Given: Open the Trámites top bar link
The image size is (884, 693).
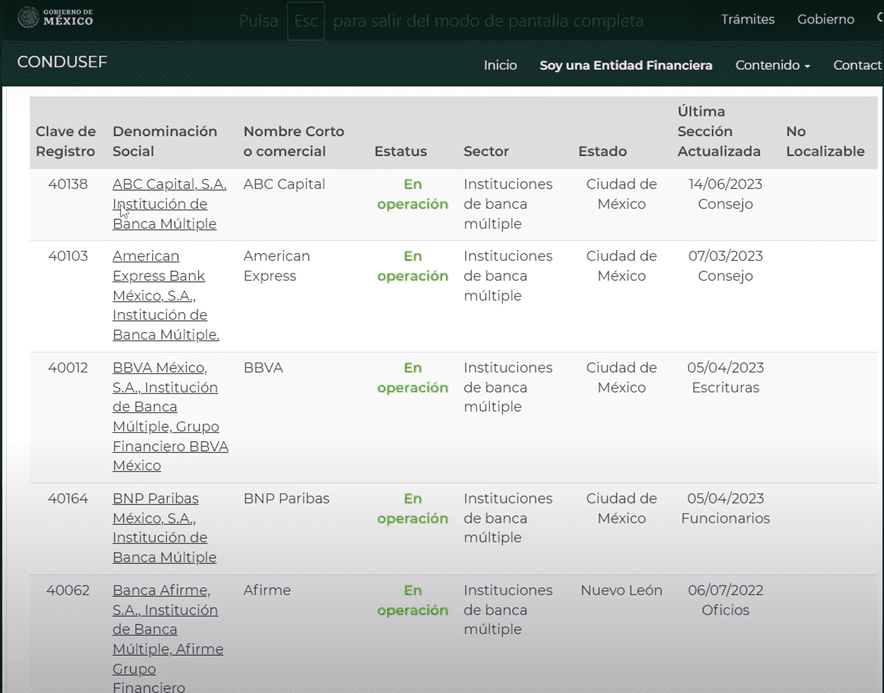Looking at the screenshot, I should pos(747,19).
